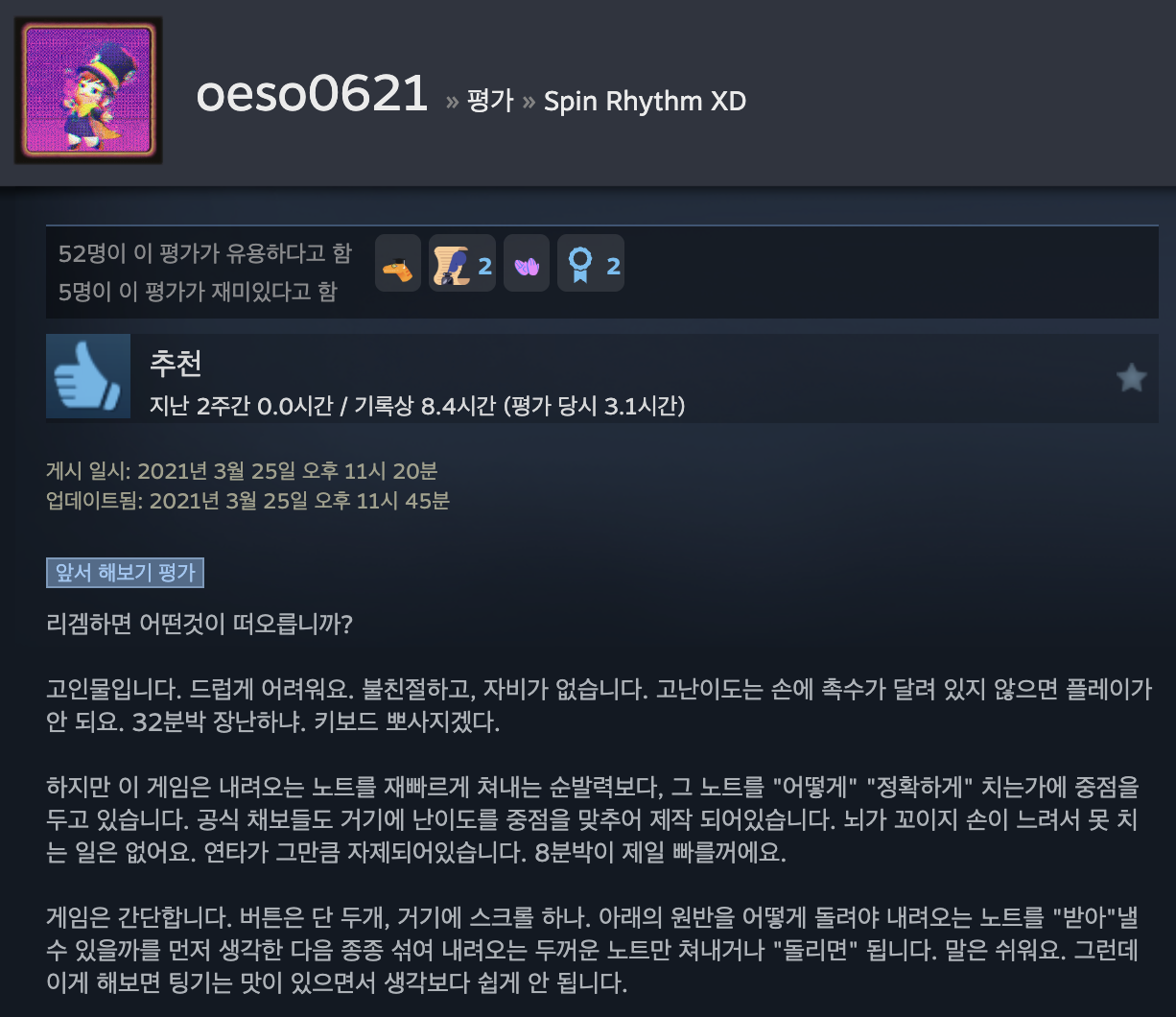Click the 게시 일시 posted date line
The image size is (1176, 1017).
(242, 471)
